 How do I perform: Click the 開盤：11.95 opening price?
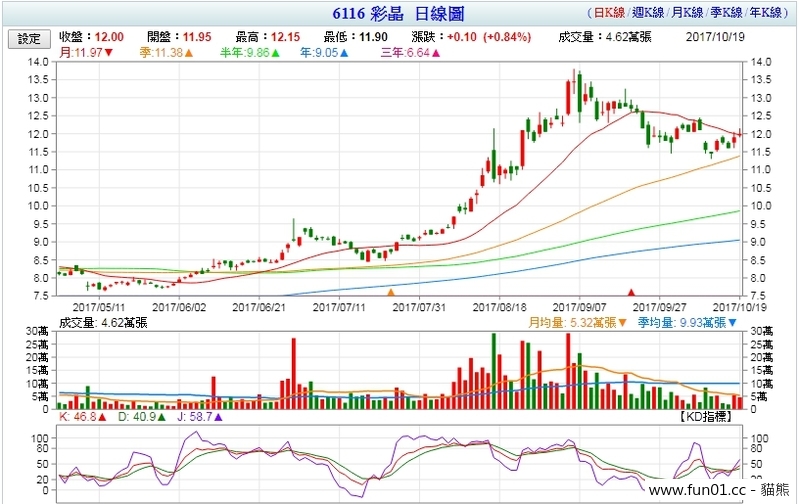point(179,37)
